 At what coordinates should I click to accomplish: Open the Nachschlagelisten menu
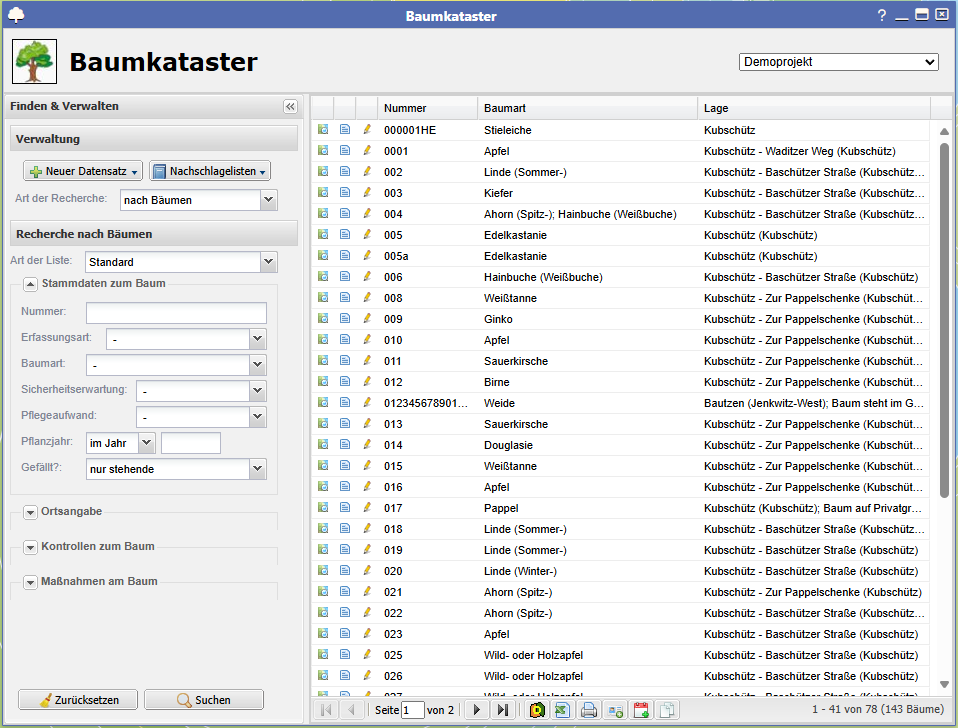coord(210,172)
